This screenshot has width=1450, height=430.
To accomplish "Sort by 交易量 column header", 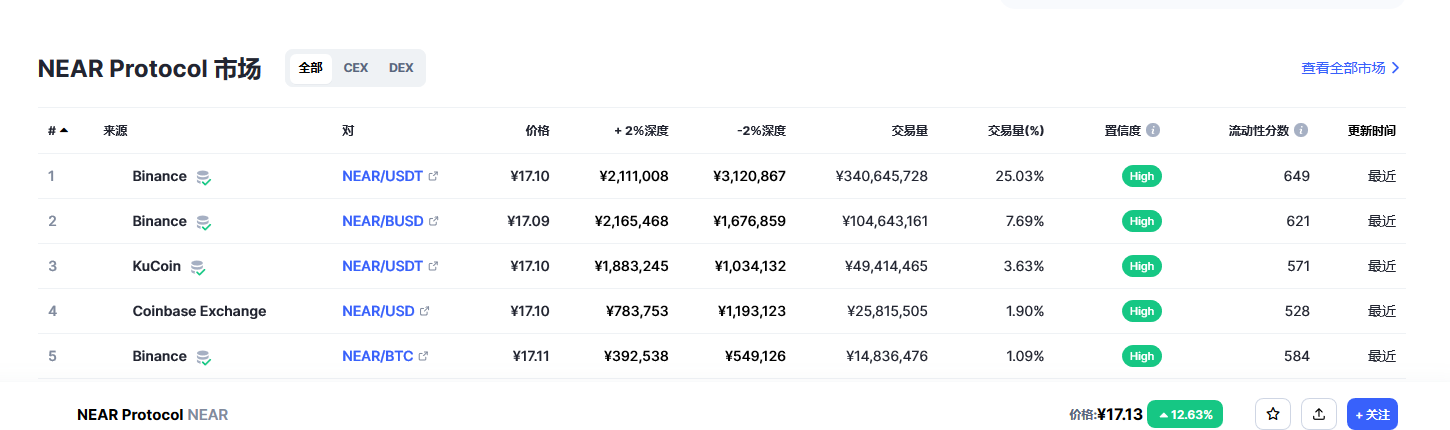I will [x=909, y=131].
